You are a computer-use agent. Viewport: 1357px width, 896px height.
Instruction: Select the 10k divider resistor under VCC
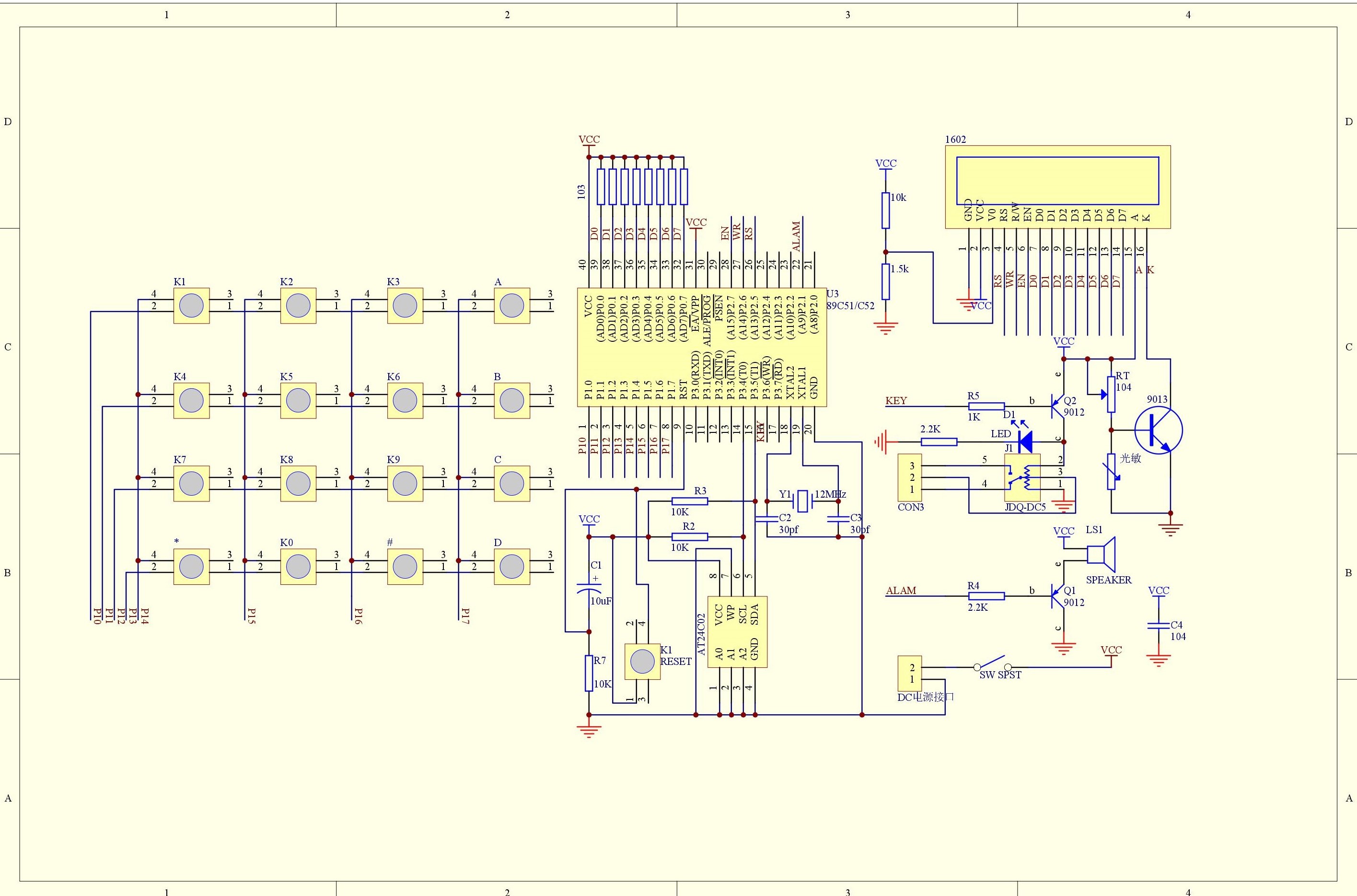tap(886, 210)
